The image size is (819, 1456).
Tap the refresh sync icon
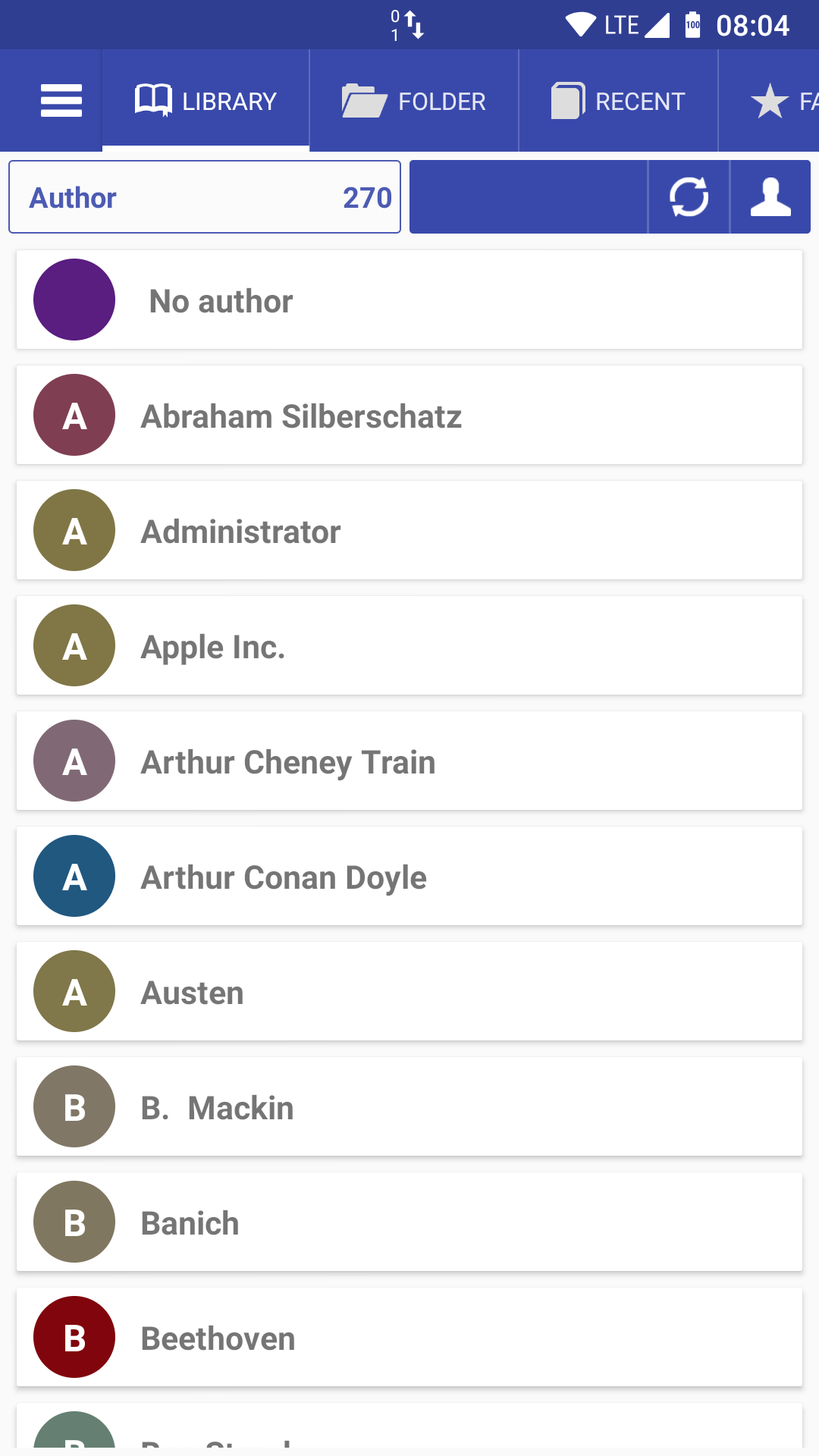(x=689, y=197)
